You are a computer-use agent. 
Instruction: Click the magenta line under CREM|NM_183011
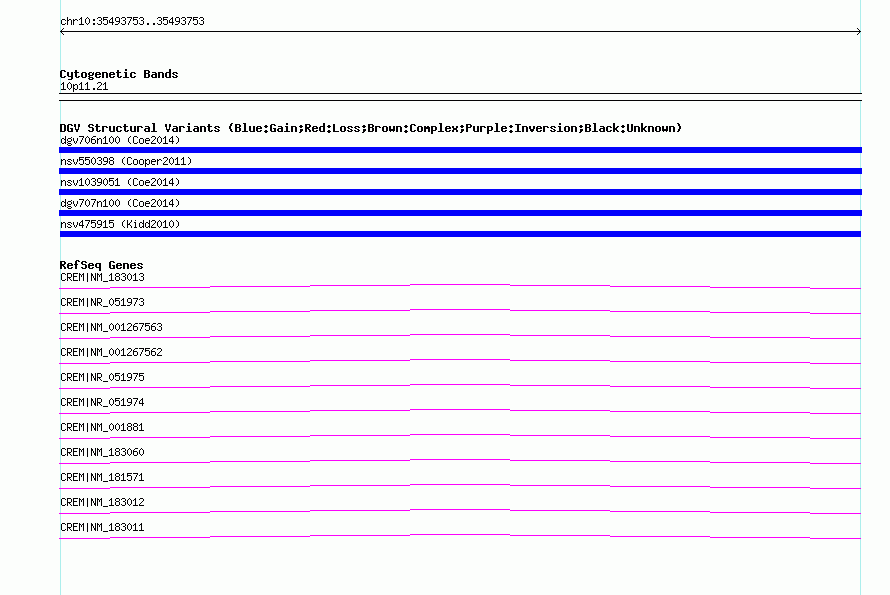460,537
